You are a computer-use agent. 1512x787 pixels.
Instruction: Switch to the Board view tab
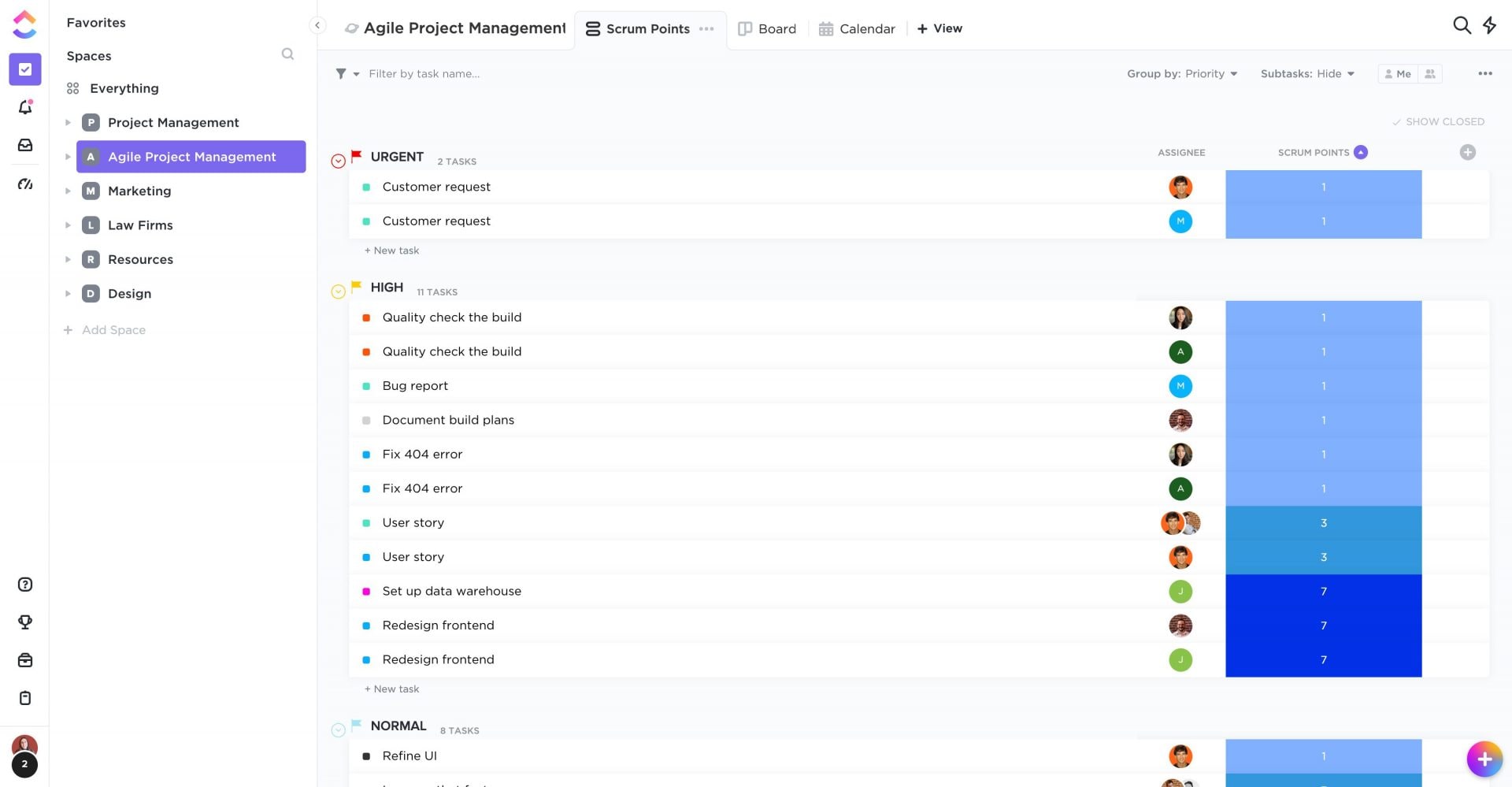pyautogui.click(x=767, y=29)
